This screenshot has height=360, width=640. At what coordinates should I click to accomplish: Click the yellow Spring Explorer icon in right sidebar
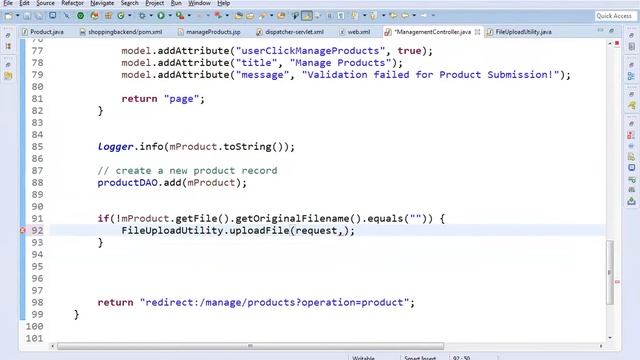(631, 106)
